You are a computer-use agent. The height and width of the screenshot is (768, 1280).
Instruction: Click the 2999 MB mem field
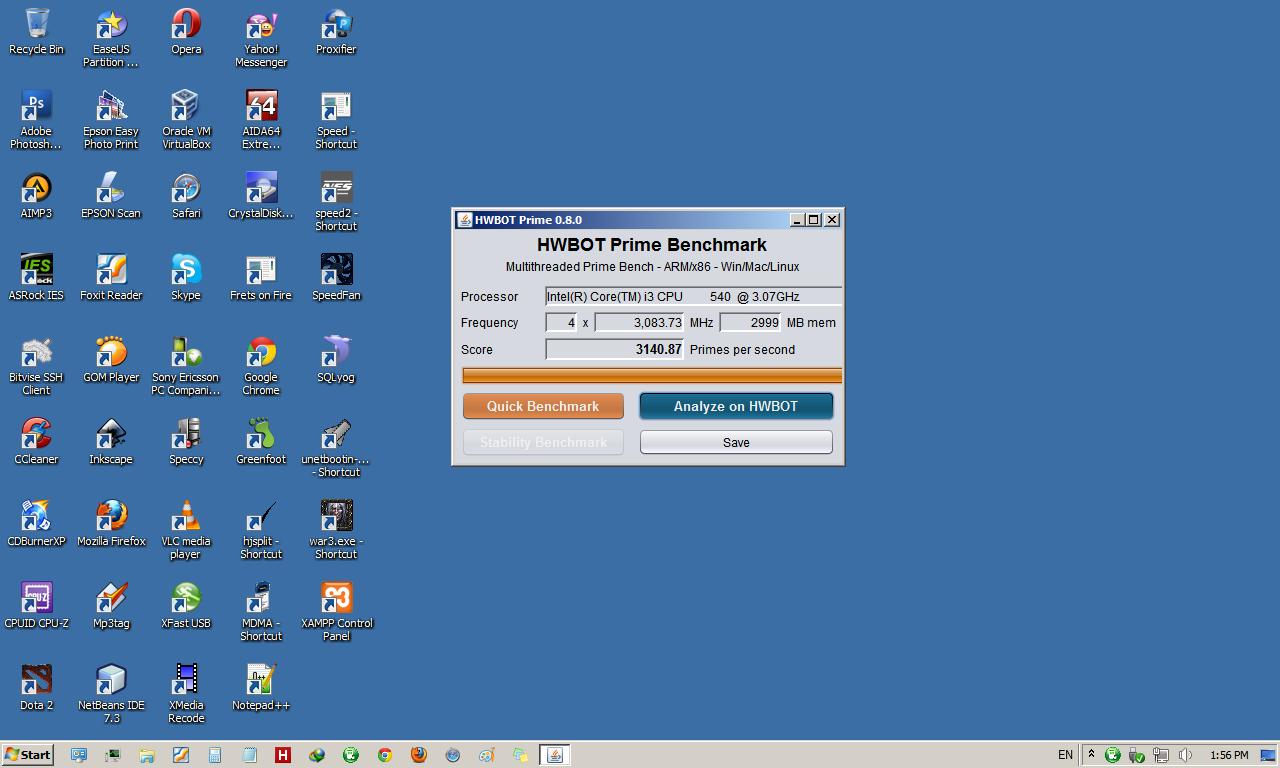click(750, 322)
